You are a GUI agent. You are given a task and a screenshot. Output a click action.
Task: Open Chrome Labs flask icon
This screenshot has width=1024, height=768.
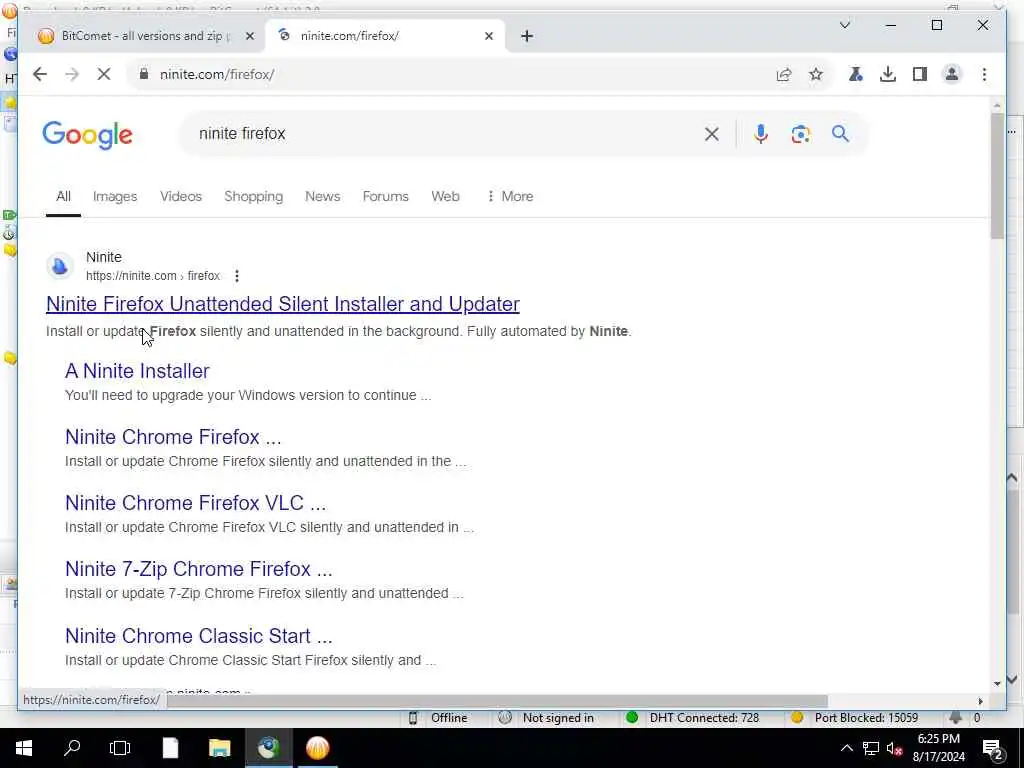click(x=856, y=74)
